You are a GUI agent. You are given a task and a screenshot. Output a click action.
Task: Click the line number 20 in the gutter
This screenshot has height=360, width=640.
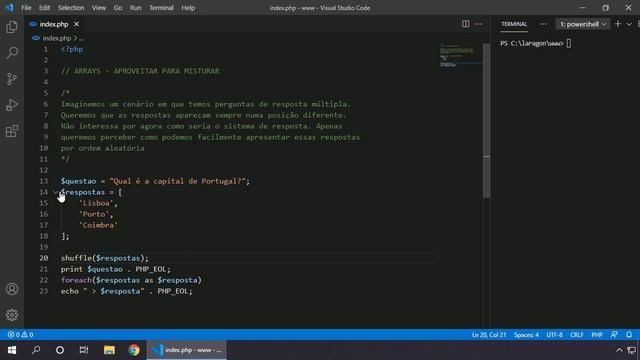(44, 258)
